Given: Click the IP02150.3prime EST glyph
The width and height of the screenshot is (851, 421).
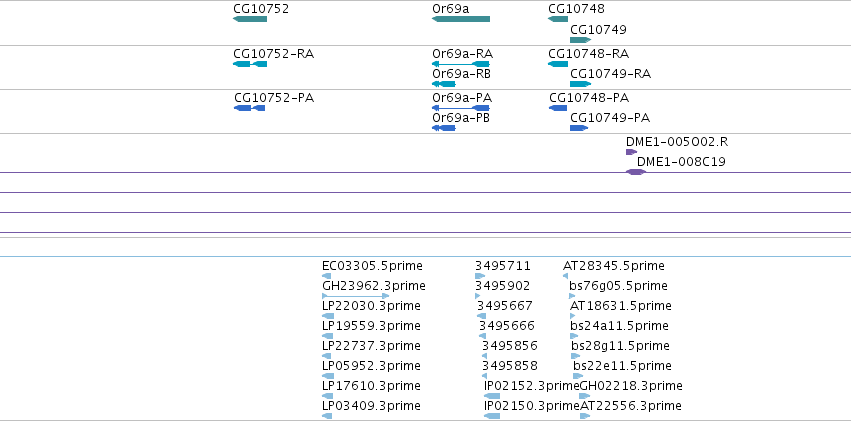Looking at the screenshot, I should [492, 416].
